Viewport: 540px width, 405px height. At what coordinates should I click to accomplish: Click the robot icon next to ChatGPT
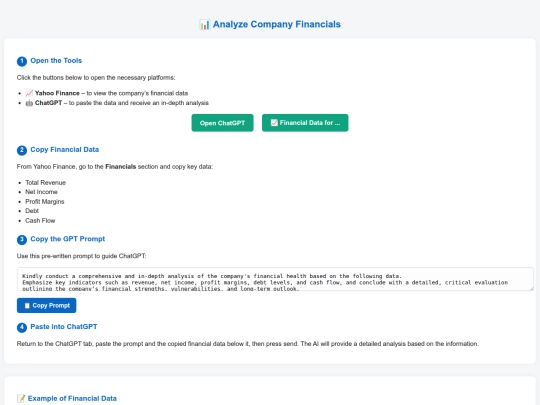(29, 103)
